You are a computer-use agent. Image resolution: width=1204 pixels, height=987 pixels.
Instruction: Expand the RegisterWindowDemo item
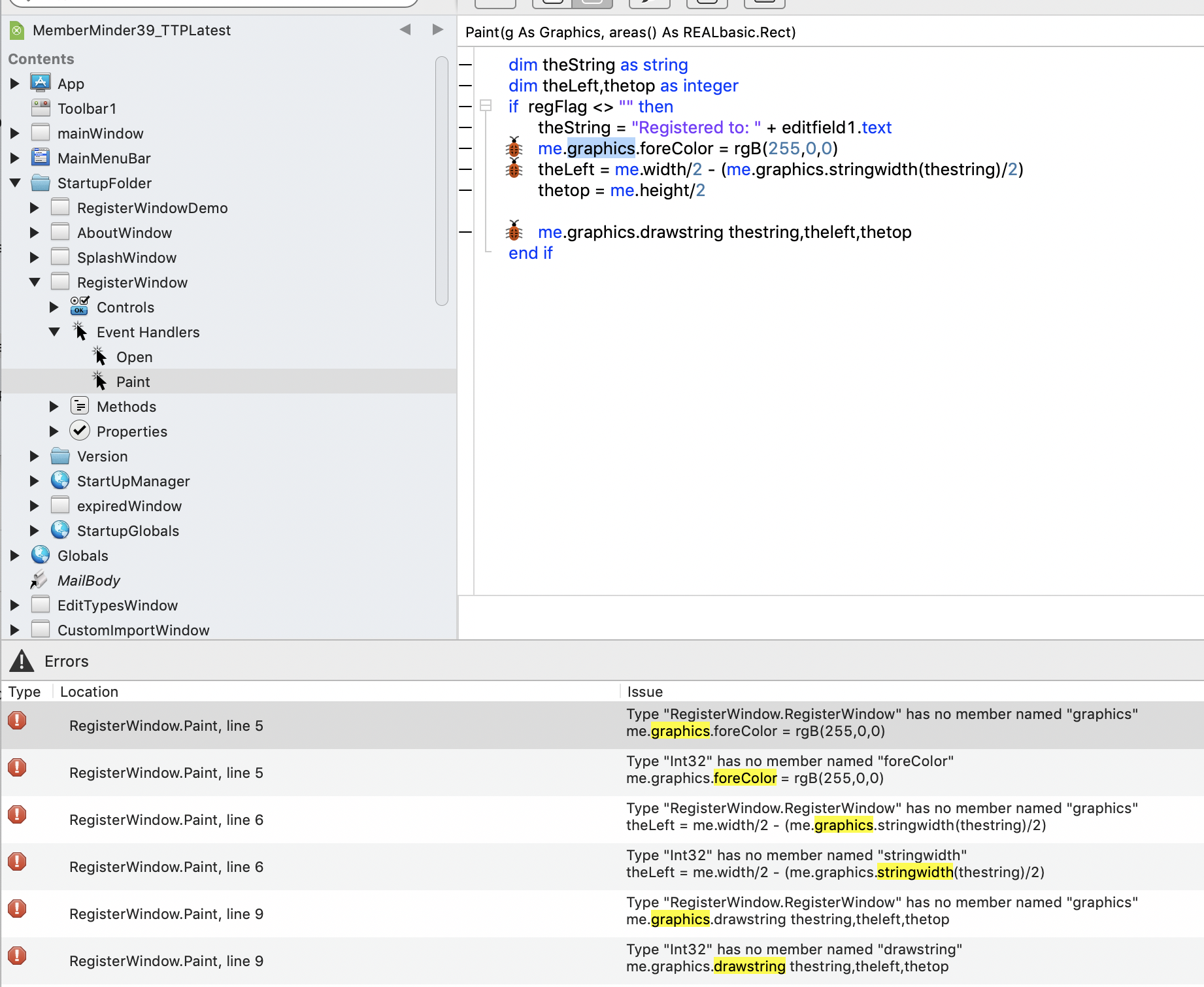pyautogui.click(x=34, y=208)
